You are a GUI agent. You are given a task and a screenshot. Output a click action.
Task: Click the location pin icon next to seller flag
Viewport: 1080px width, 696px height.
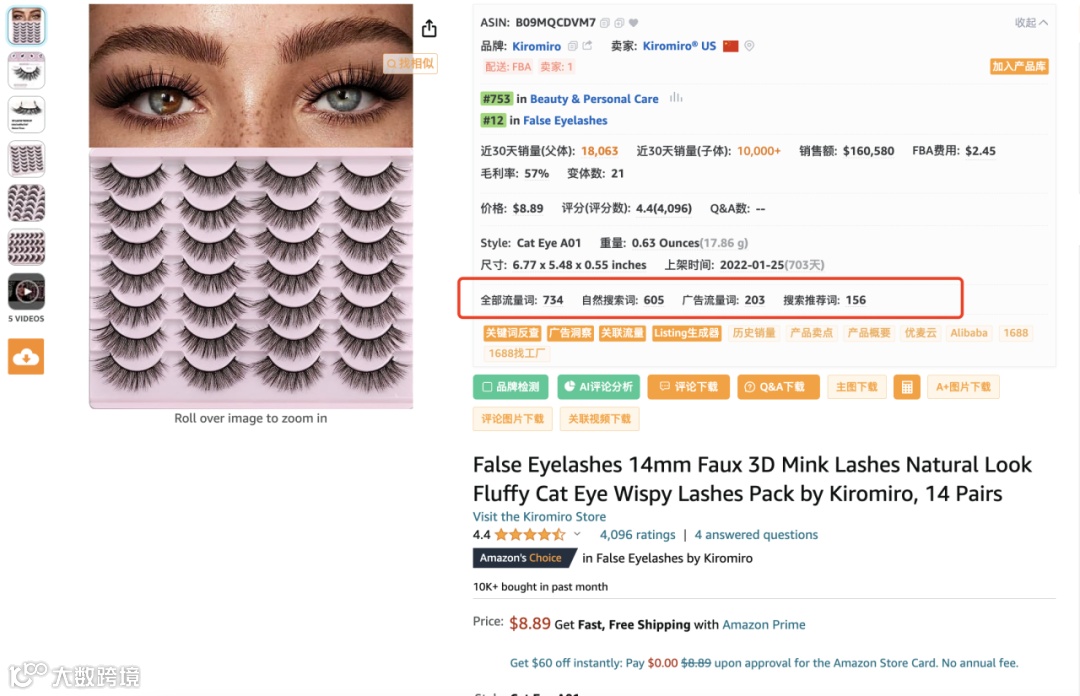748,46
